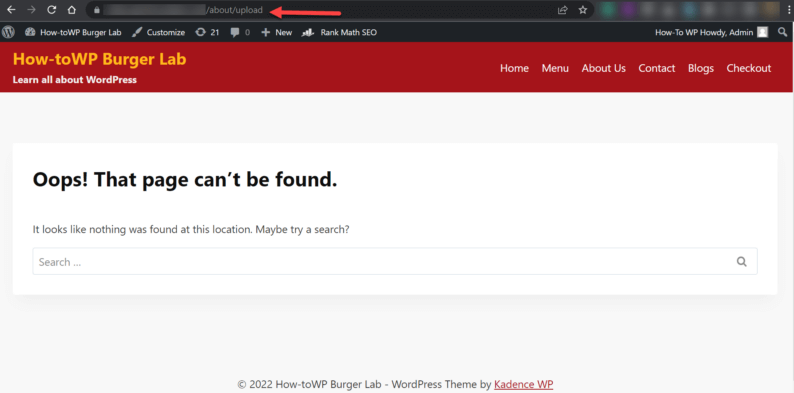Follow the Kadence WP footer link
The image size is (794, 393).
pyautogui.click(x=524, y=384)
